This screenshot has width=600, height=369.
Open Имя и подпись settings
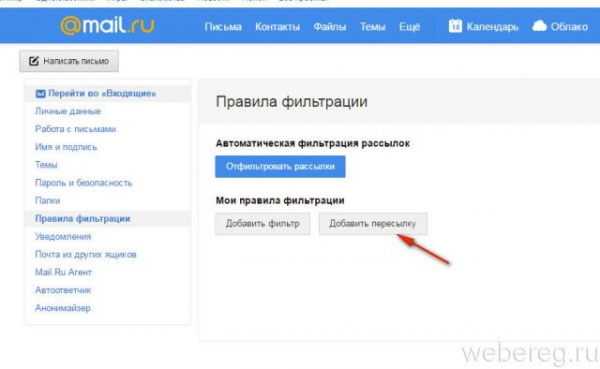coord(66,147)
